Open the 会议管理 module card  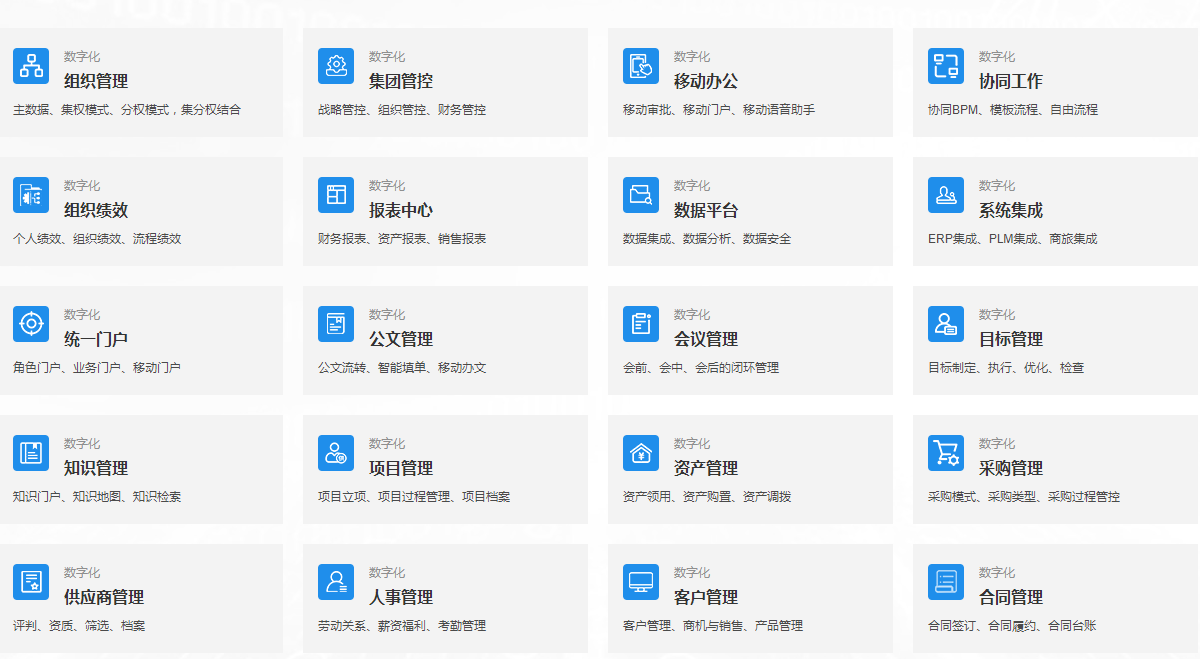(x=750, y=340)
